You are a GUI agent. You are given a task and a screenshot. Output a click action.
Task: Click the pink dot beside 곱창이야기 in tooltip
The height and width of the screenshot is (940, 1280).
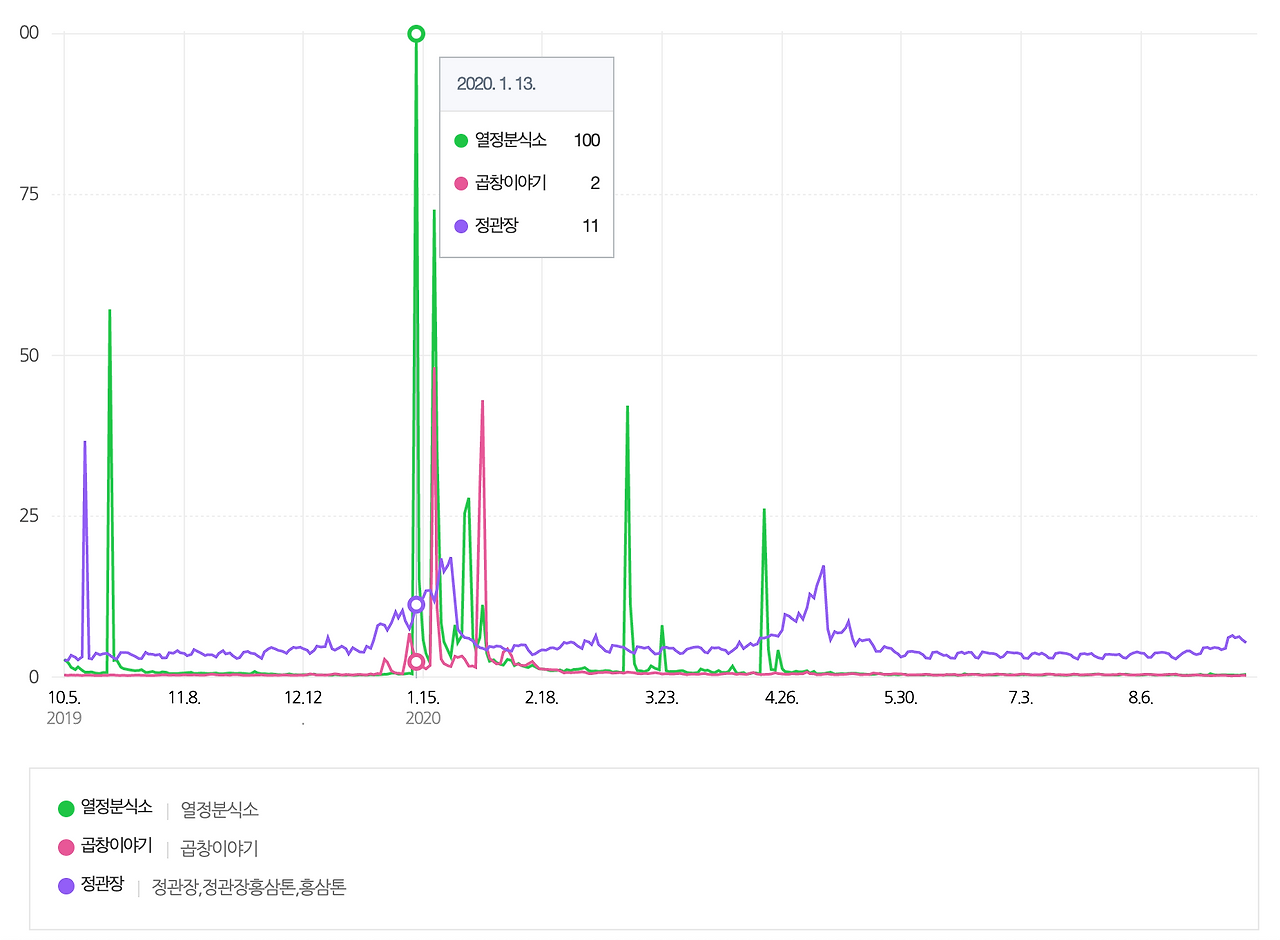pos(461,183)
